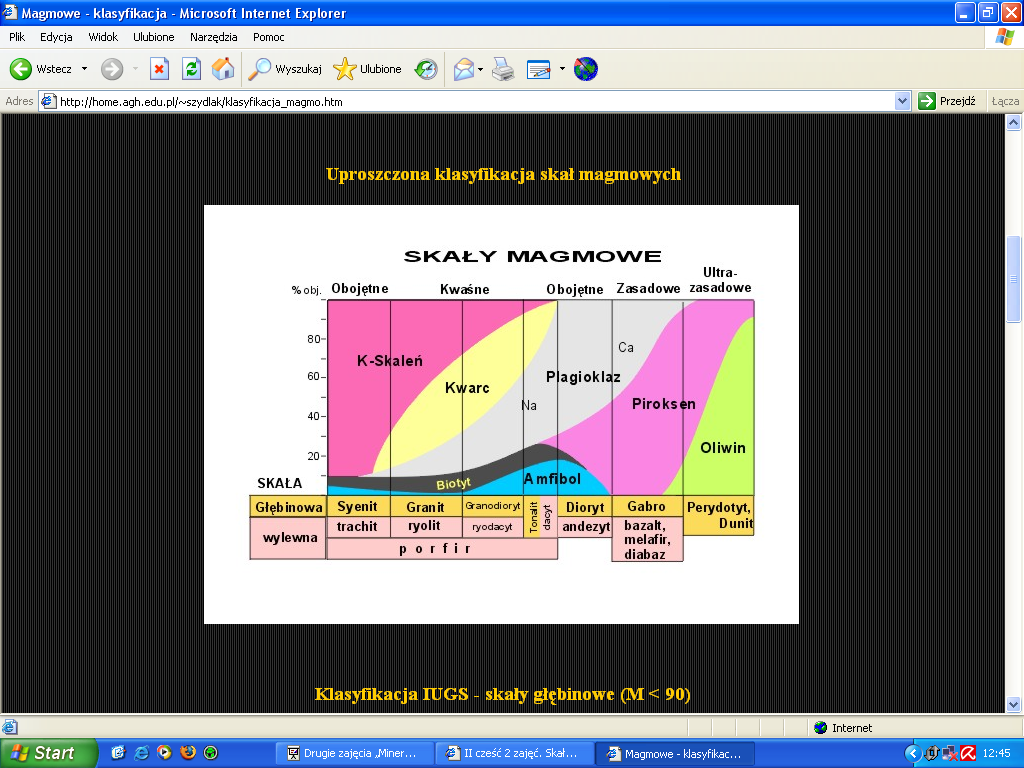Viewport: 1024px width, 768px height.
Task: Open the History toolbar icon
Action: point(426,69)
